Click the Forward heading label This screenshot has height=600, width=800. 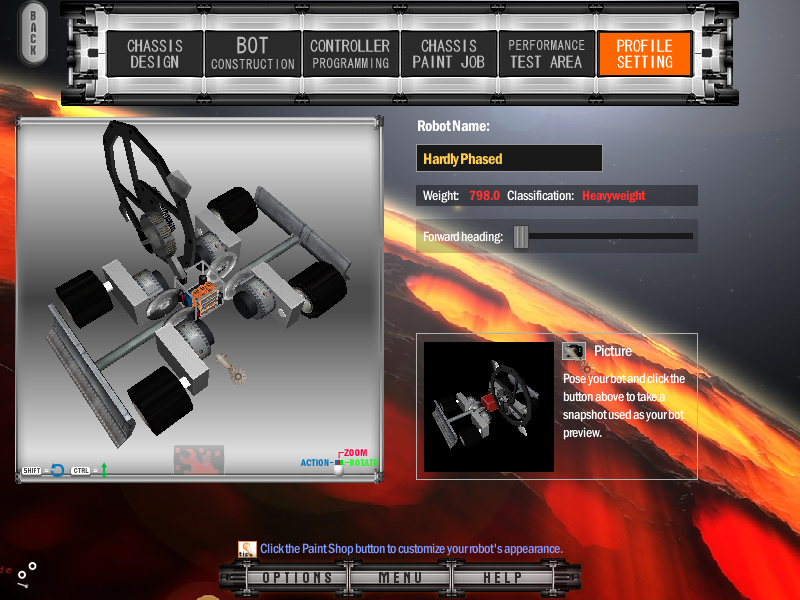(x=463, y=237)
